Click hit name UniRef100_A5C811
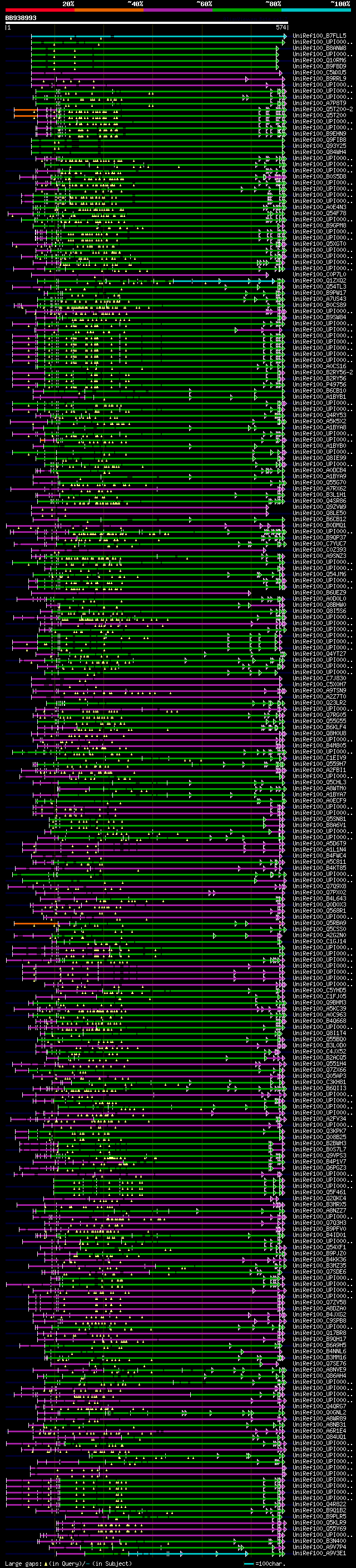Viewport: 356px width, 1568px height. point(319,862)
